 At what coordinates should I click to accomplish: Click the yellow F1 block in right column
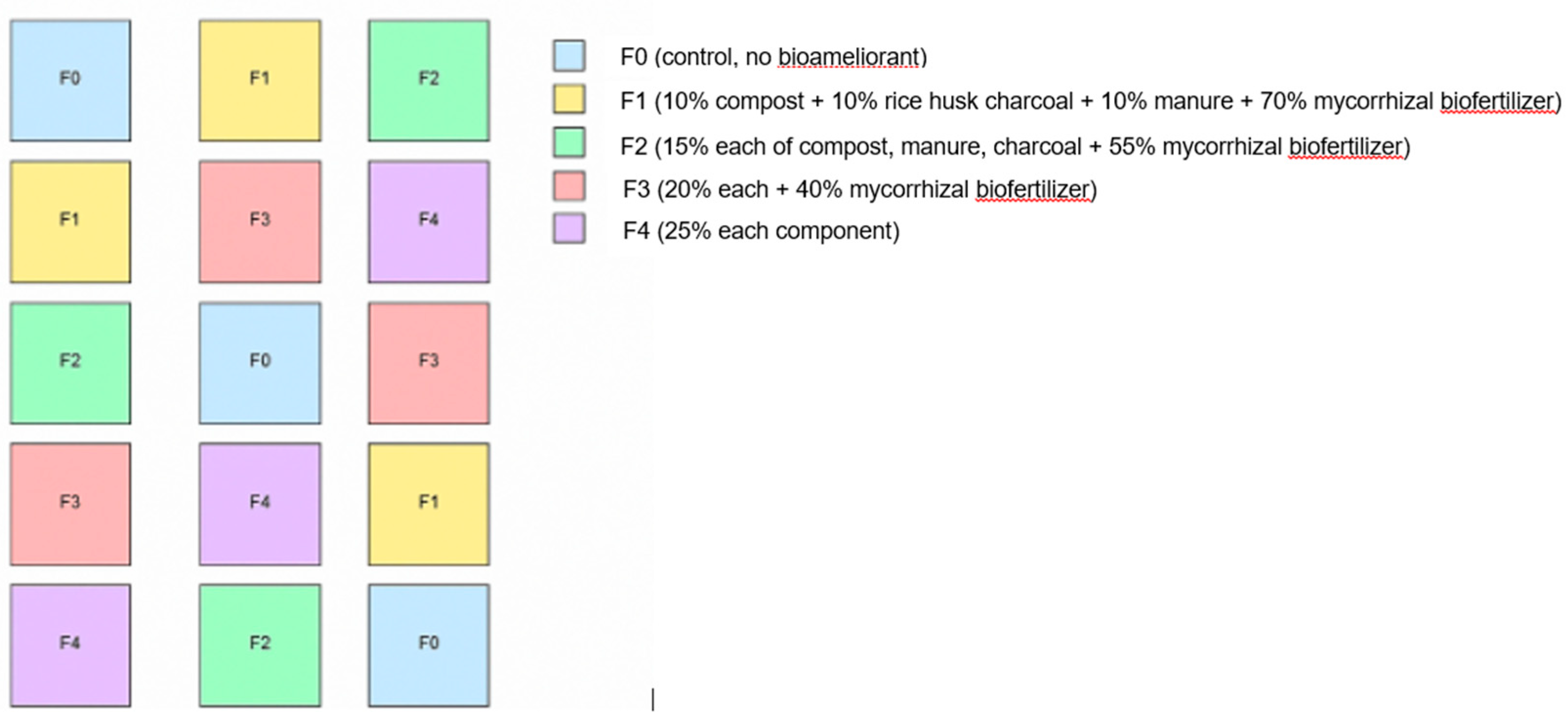click(x=428, y=504)
